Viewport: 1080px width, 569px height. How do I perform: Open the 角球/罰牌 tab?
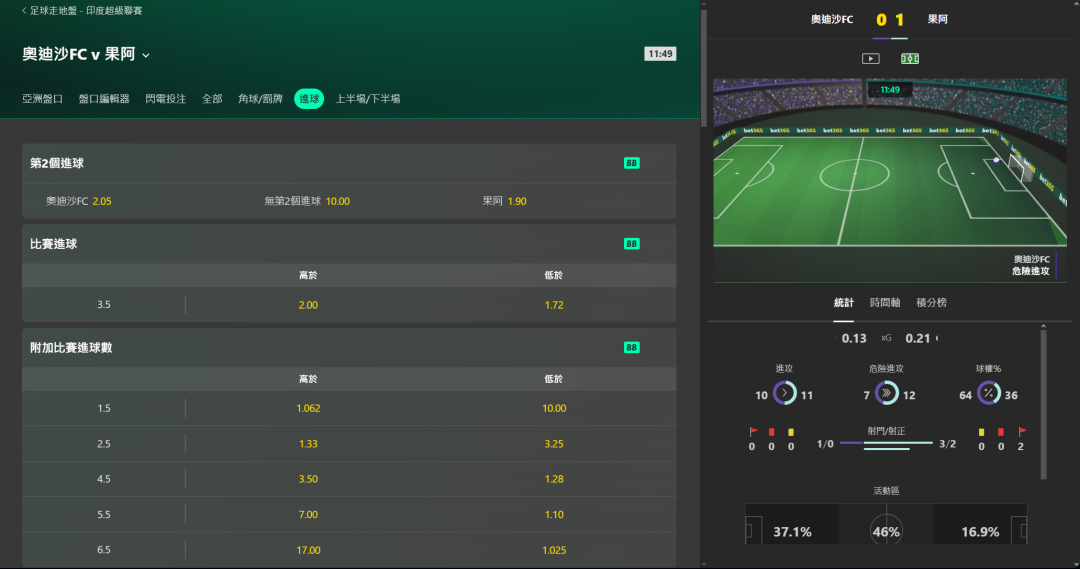click(260, 99)
